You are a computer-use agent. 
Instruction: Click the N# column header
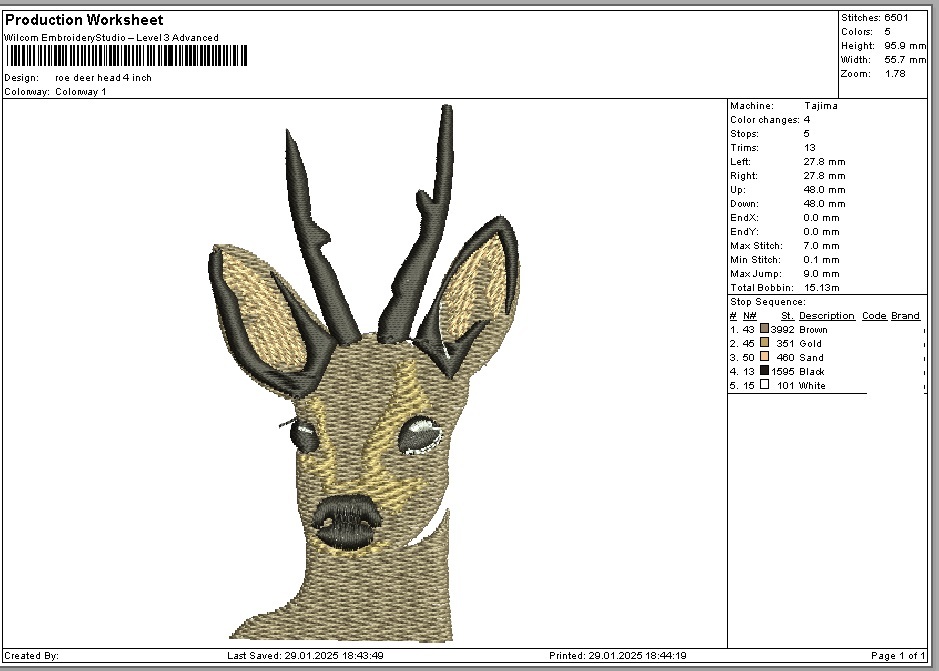[x=749, y=316]
